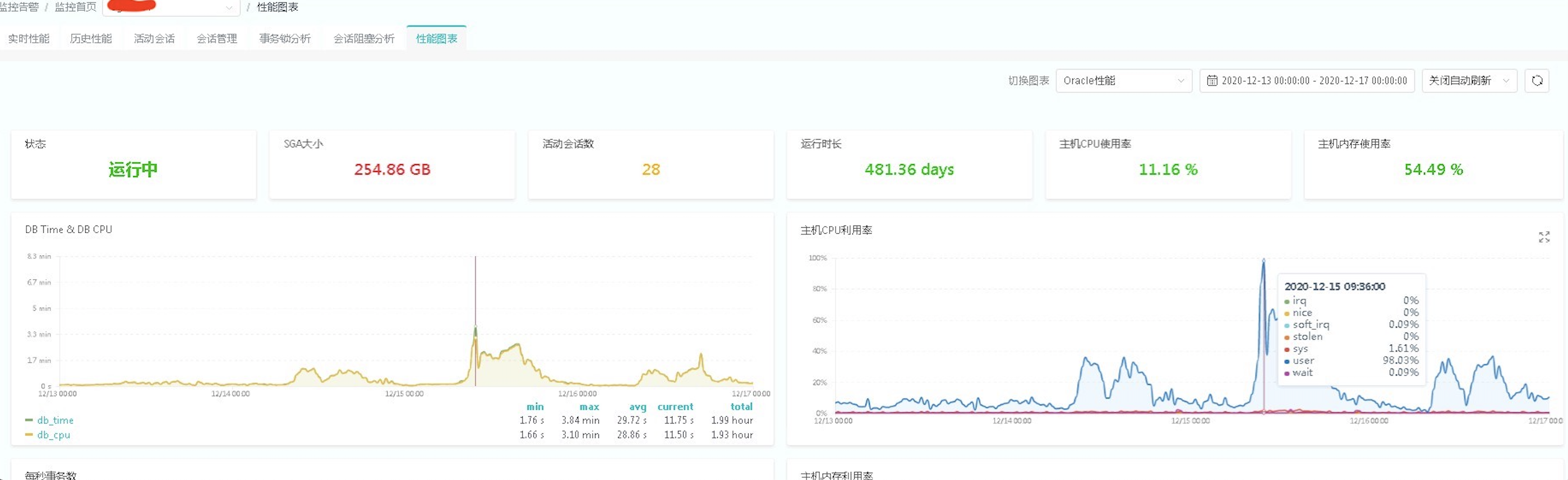Select the 性能图表 tab

coord(436,38)
